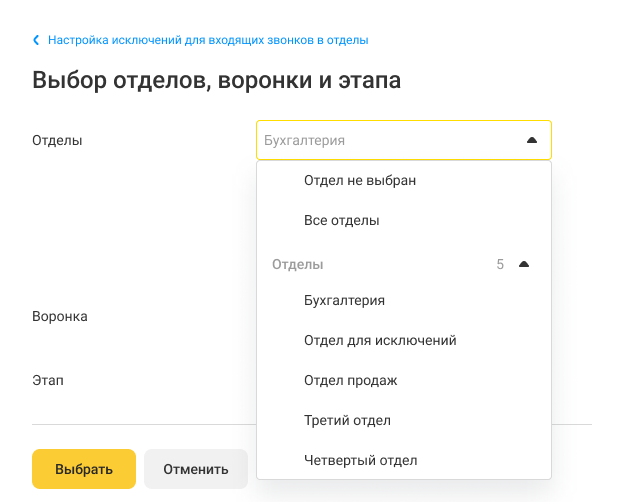Click the Отделы group header label

(x=298, y=264)
